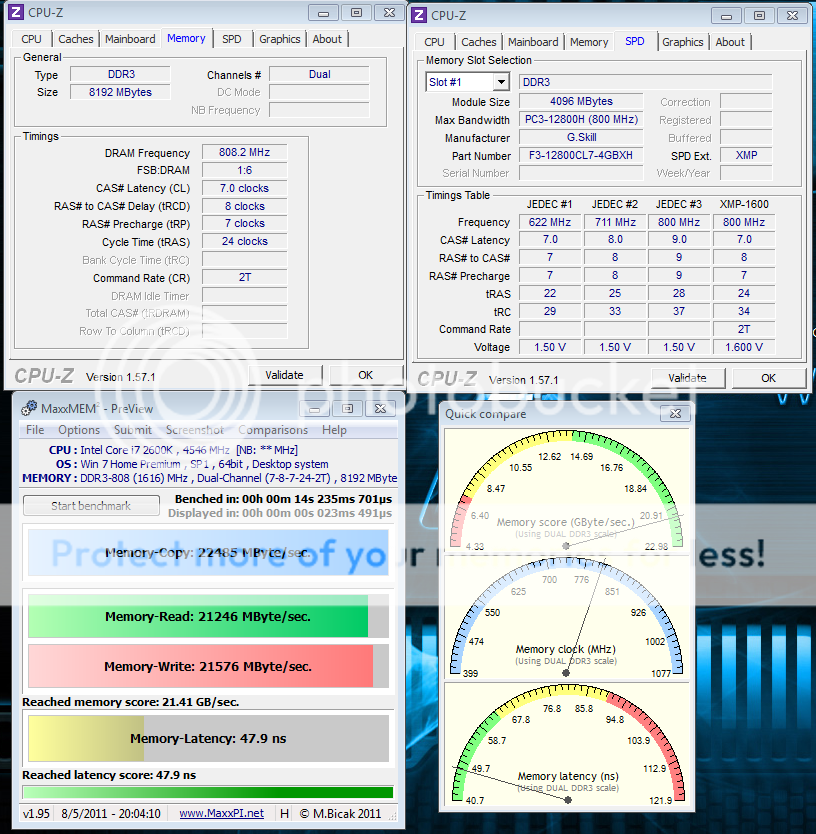Click the Size 8192 MBytes field

(120, 92)
